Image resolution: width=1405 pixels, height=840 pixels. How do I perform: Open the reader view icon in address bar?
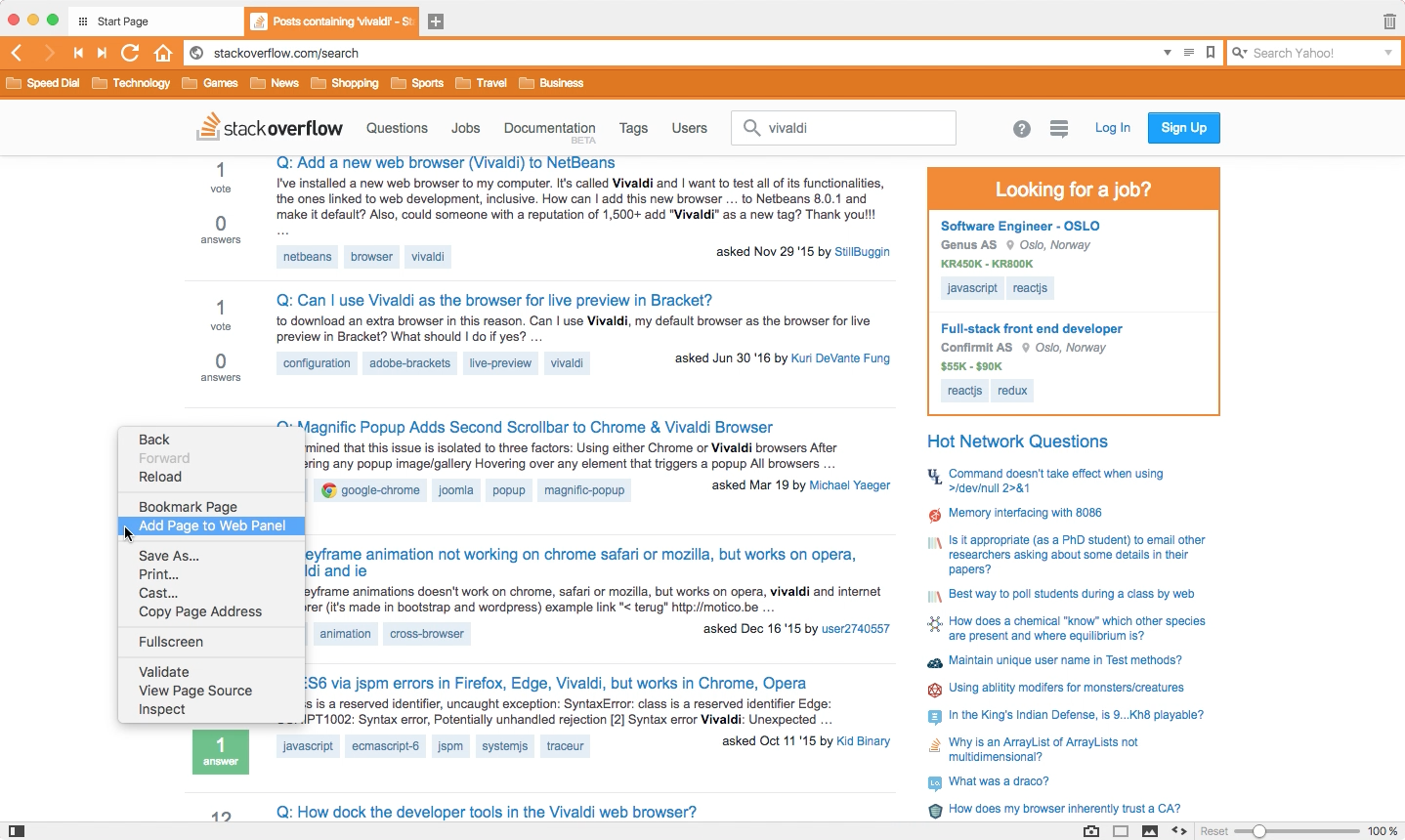(1189, 53)
